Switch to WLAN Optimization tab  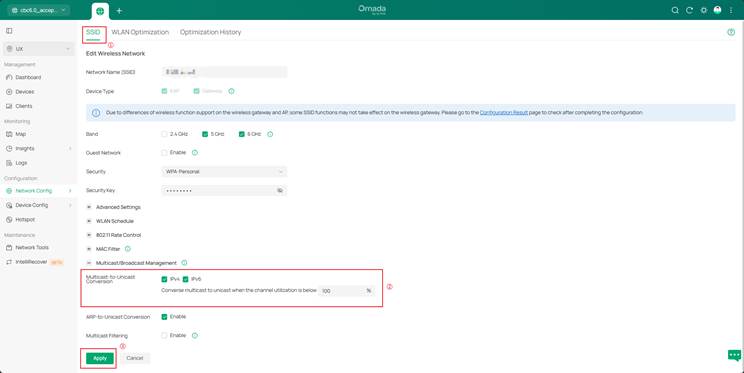[x=140, y=32]
